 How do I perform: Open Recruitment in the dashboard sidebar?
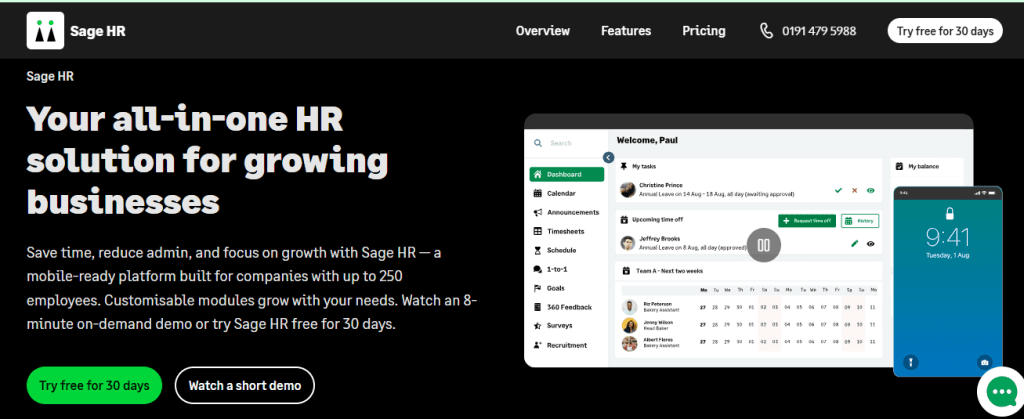567,345
